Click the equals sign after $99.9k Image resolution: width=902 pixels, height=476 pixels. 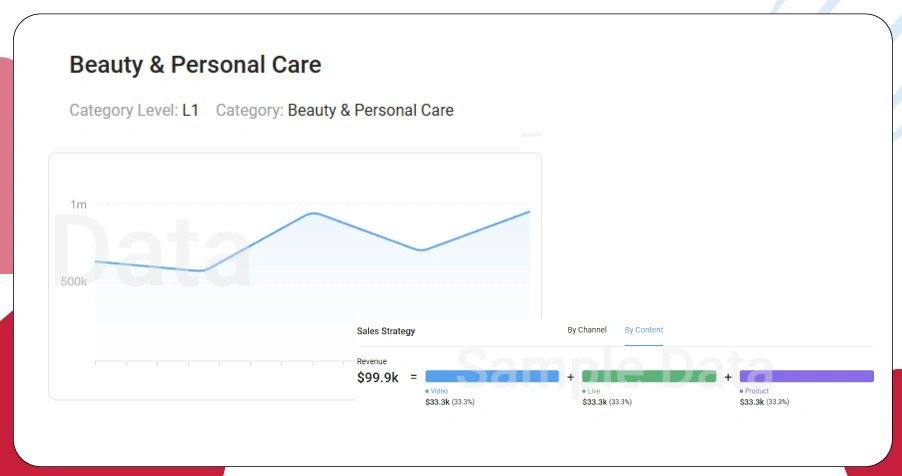point(413,377)
